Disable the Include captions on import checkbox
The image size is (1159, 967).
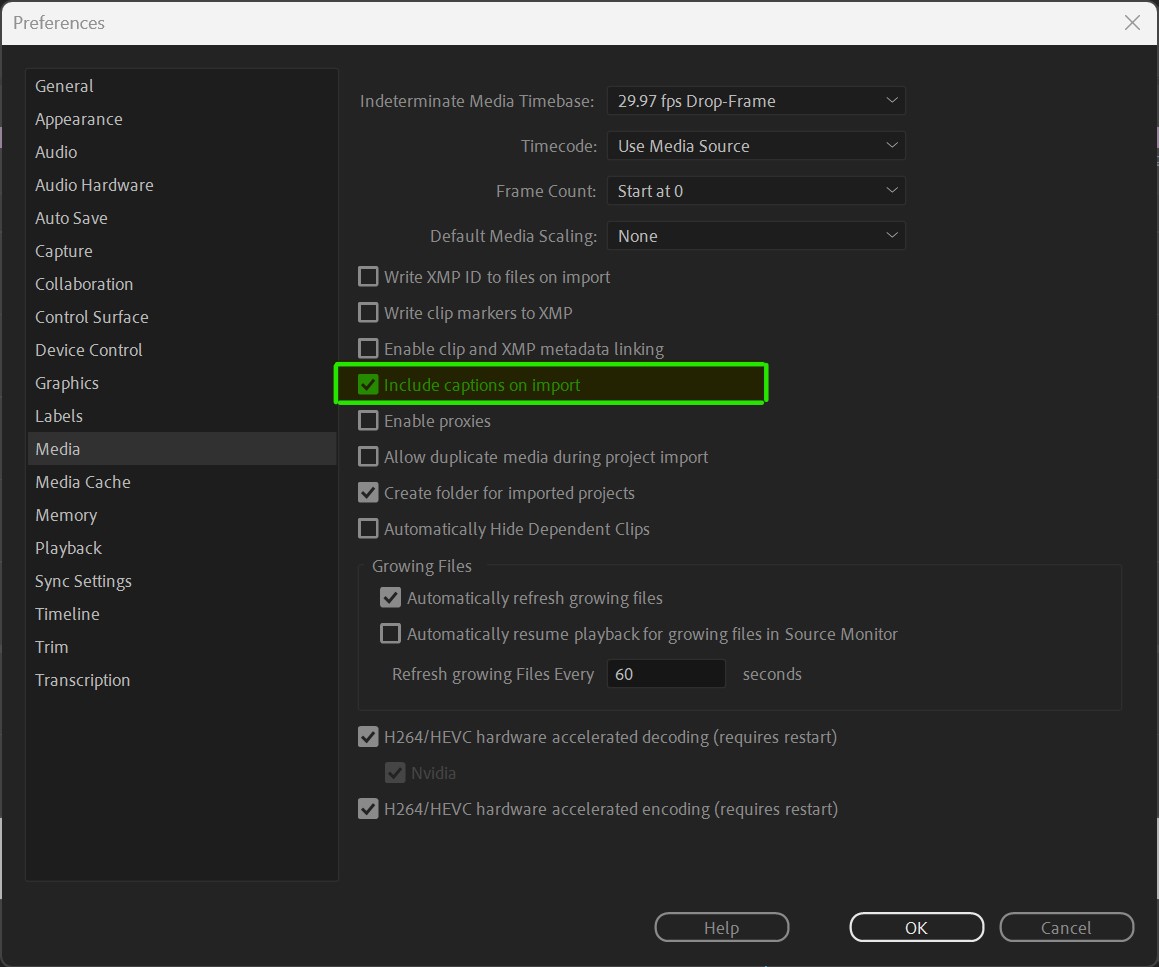pyautogui.click(x=368, y=384)
